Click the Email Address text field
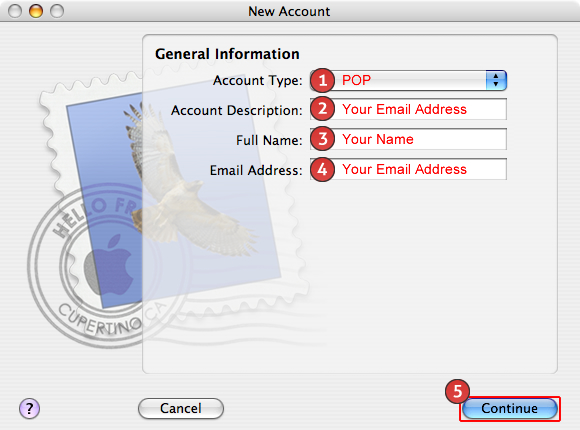Viewport: 580px width, 430px height. [408, 169]
